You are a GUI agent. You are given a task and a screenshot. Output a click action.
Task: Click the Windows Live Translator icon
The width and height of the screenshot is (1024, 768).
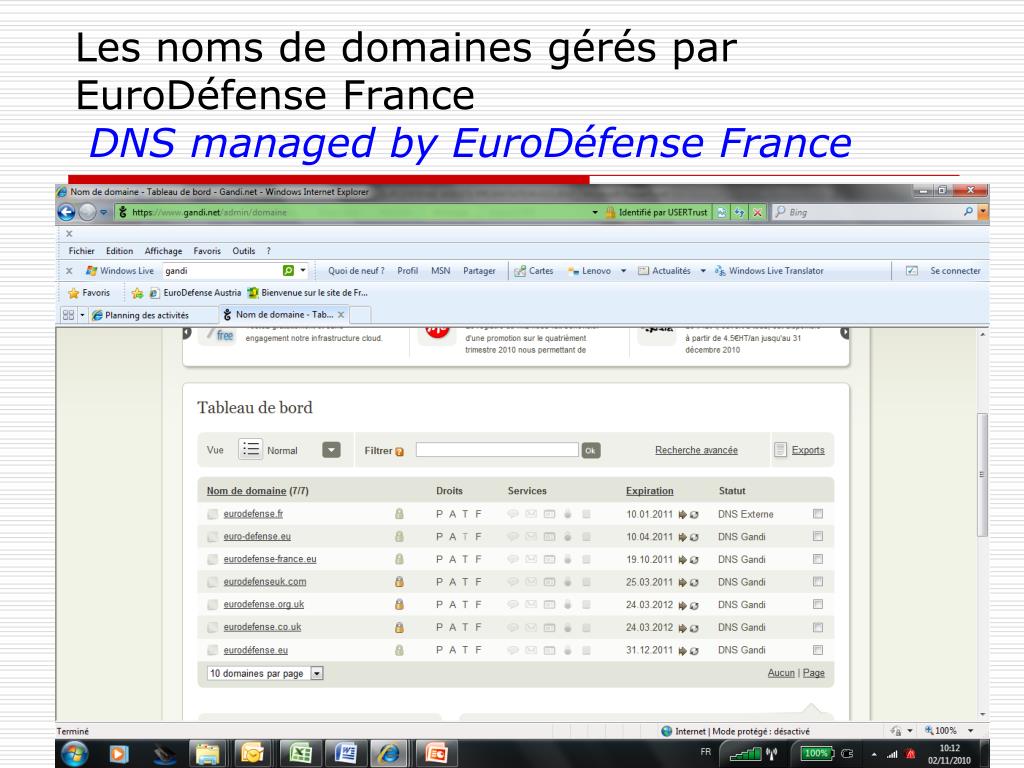pyautogui.click(x=720, y=271)
